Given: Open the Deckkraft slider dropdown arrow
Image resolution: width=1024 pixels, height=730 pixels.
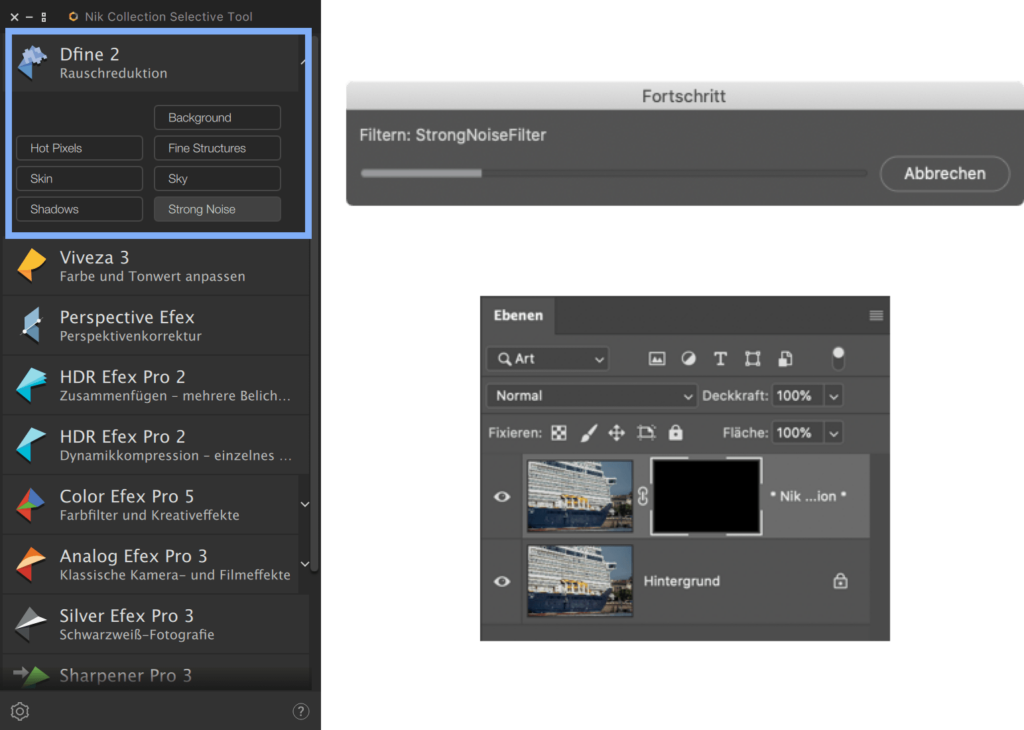Looking at the screenshot, I should point(833,396).
